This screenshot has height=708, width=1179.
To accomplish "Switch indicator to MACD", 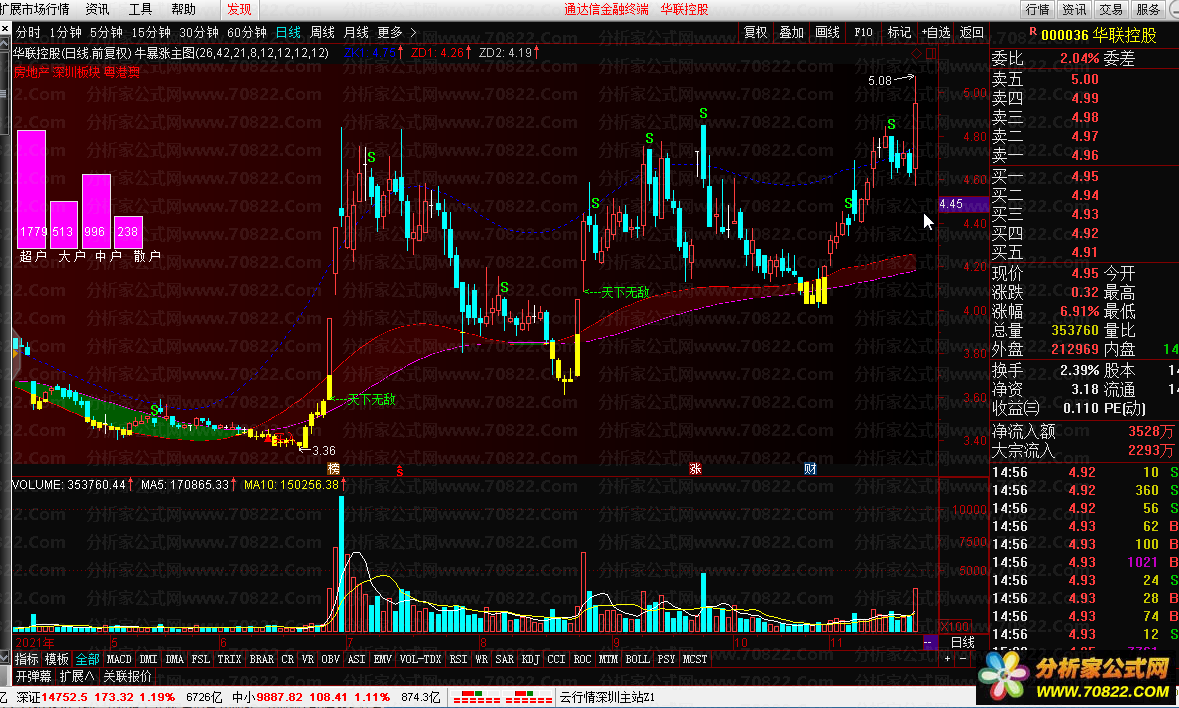I will [119, 659].
